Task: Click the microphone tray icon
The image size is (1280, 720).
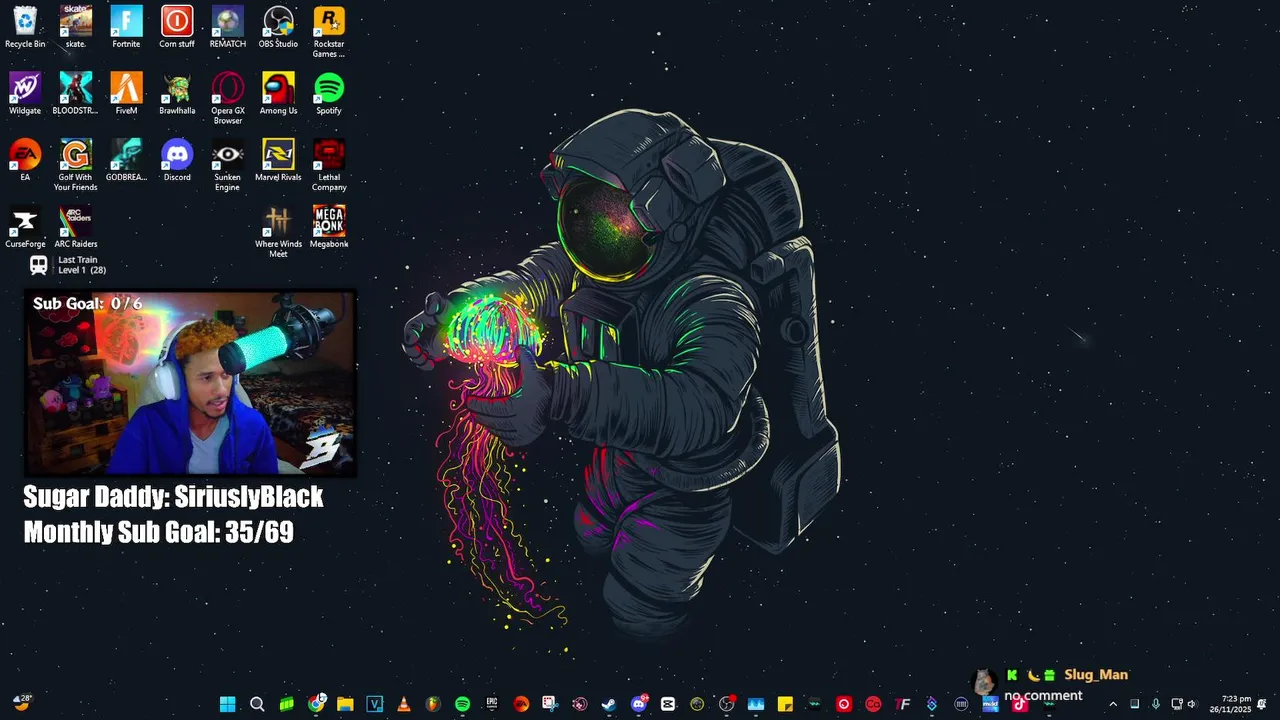Action: click(1156, 704)
